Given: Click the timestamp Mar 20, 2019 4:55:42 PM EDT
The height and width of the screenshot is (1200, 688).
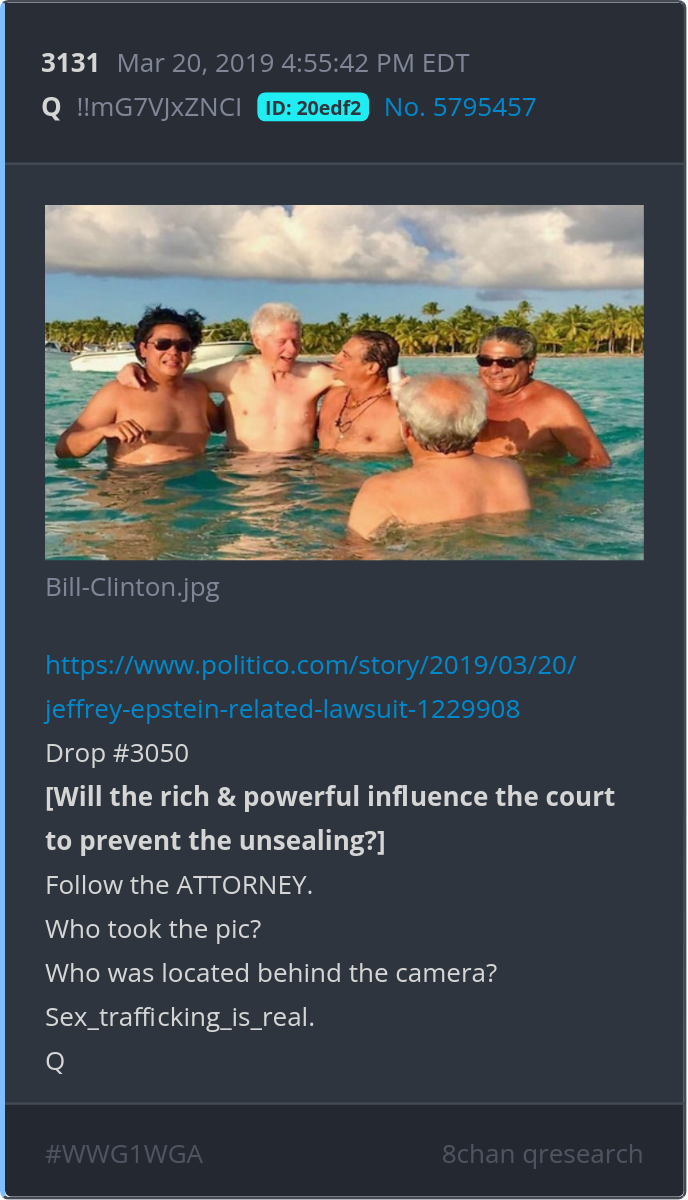Looking at the screenshot, I should 293,63.
